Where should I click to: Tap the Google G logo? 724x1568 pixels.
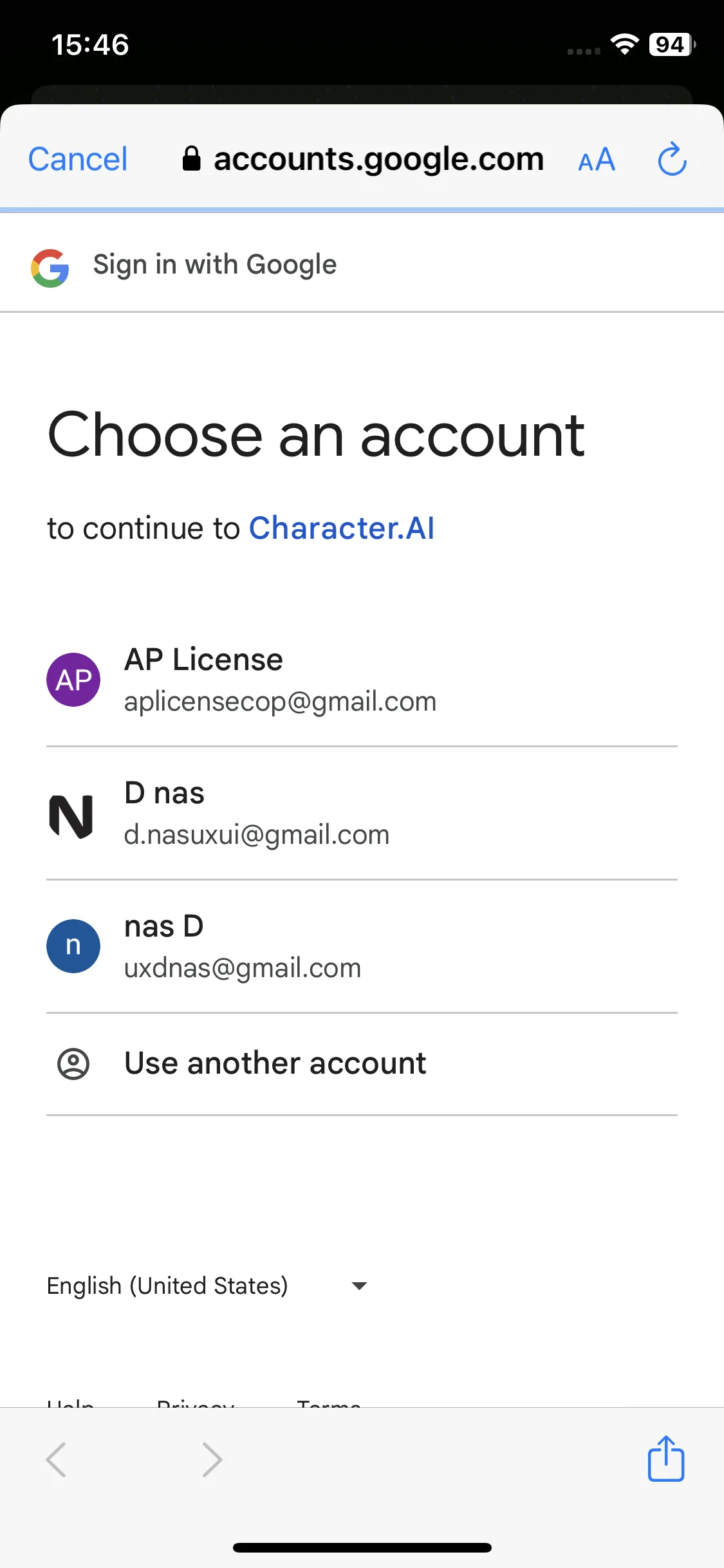(x=50, y=268)
